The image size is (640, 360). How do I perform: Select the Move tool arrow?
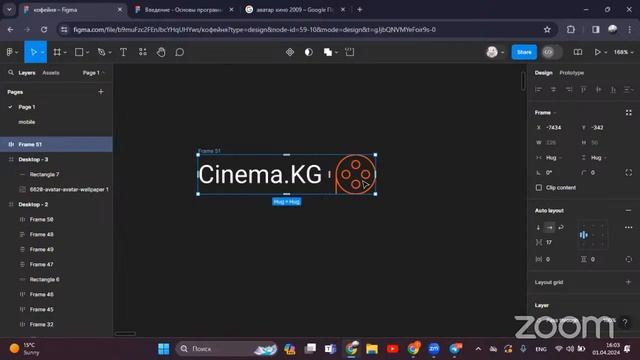(33, 52)
